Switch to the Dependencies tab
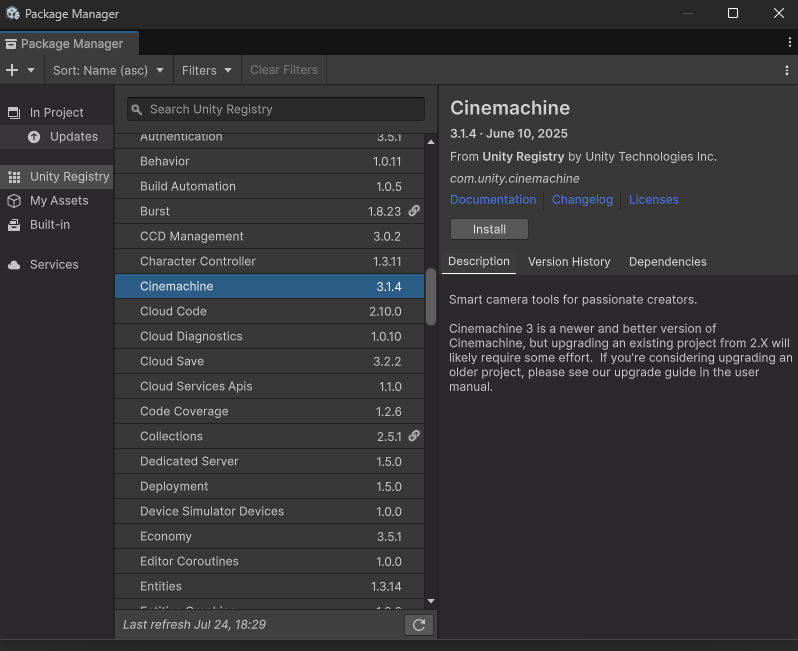The height and width of the screenshot is (651, 798). coord(667,262)
